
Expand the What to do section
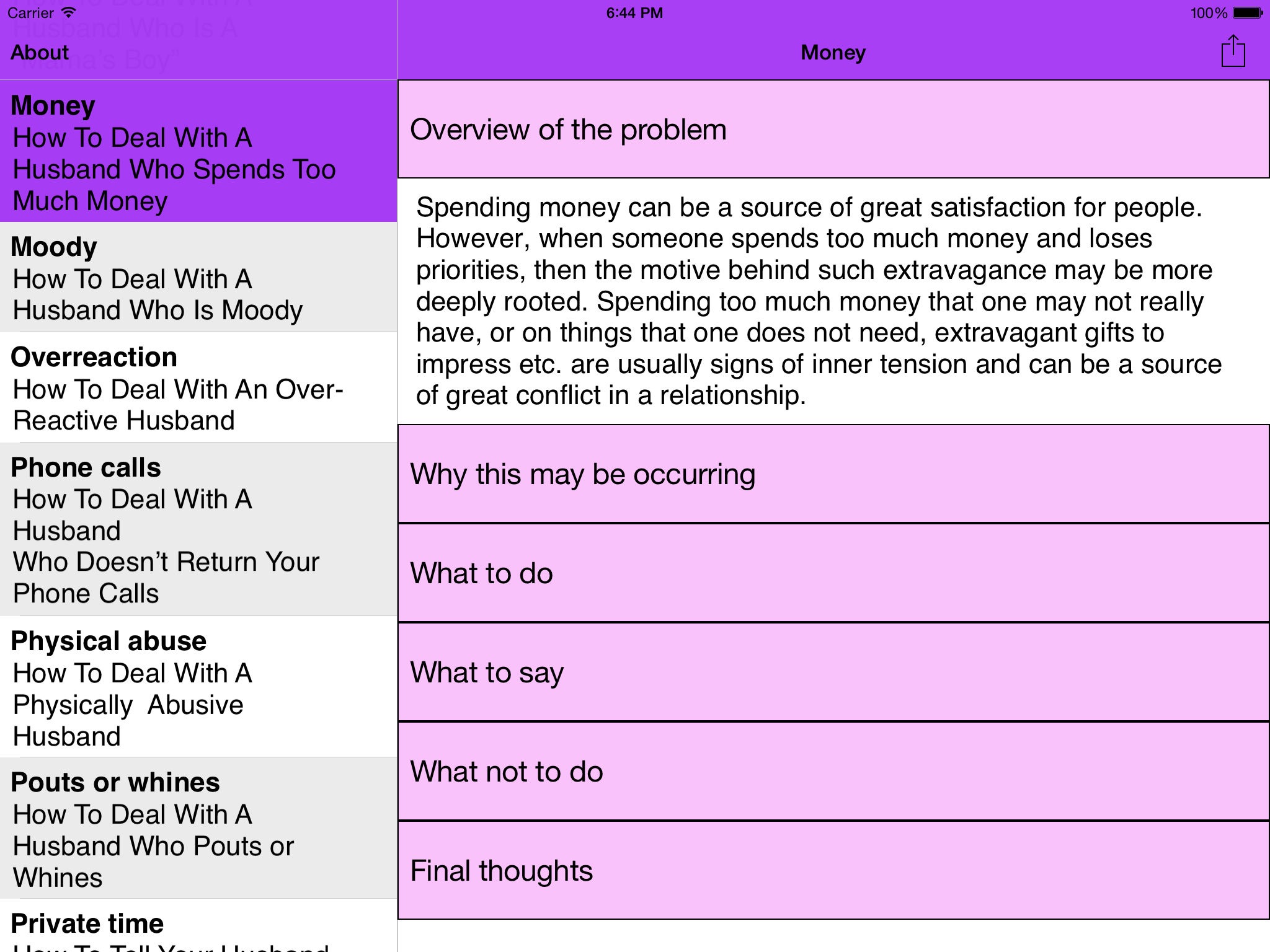[x=833, y=573]
